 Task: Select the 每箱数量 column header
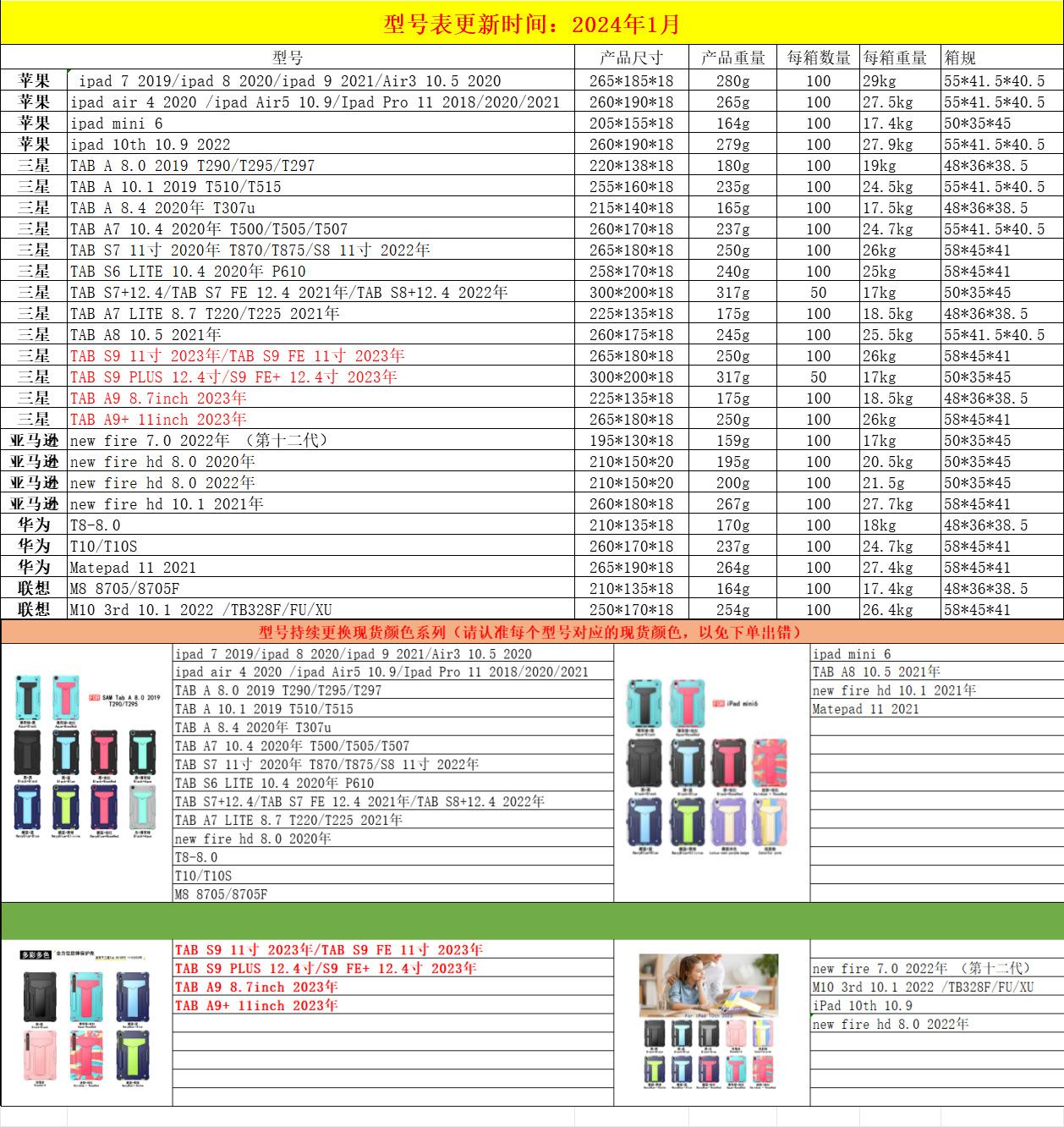click(x=818, y=58)
